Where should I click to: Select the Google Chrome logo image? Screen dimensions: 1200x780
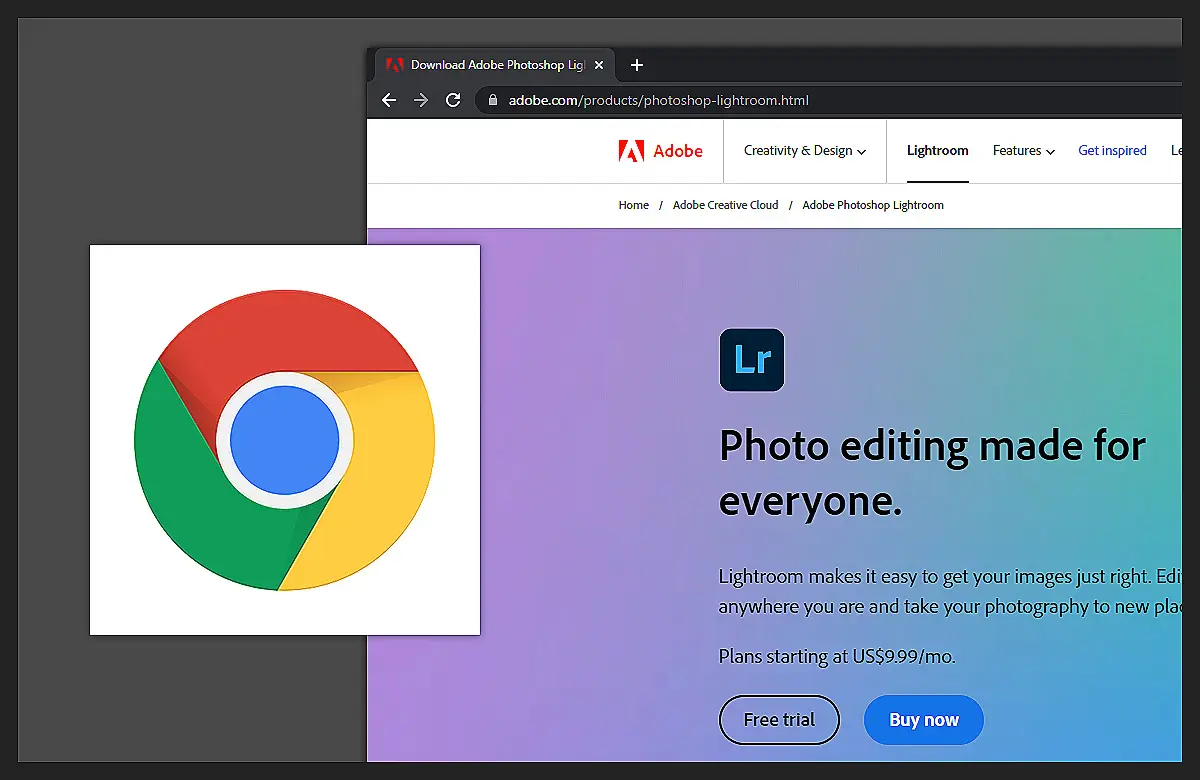point(285,440)
